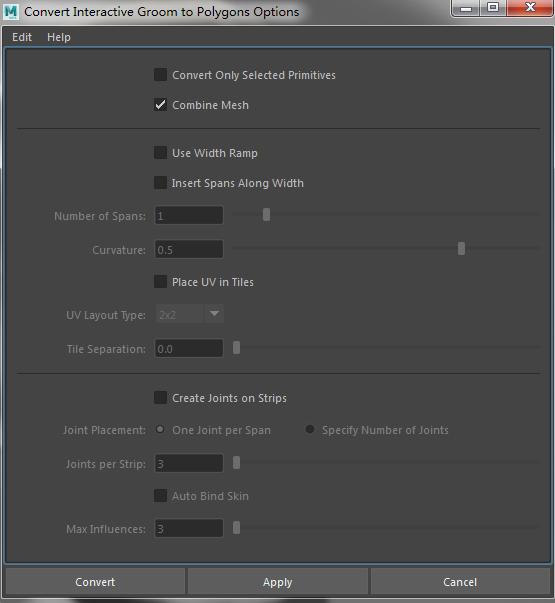555x603 pixels.
Task: Choose Specify Number of Joints option
Action: [x=310, y=429]
